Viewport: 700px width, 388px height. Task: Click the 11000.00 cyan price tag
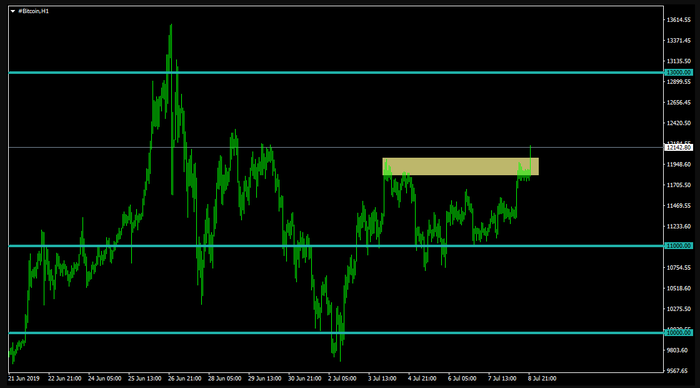[679, 246]
